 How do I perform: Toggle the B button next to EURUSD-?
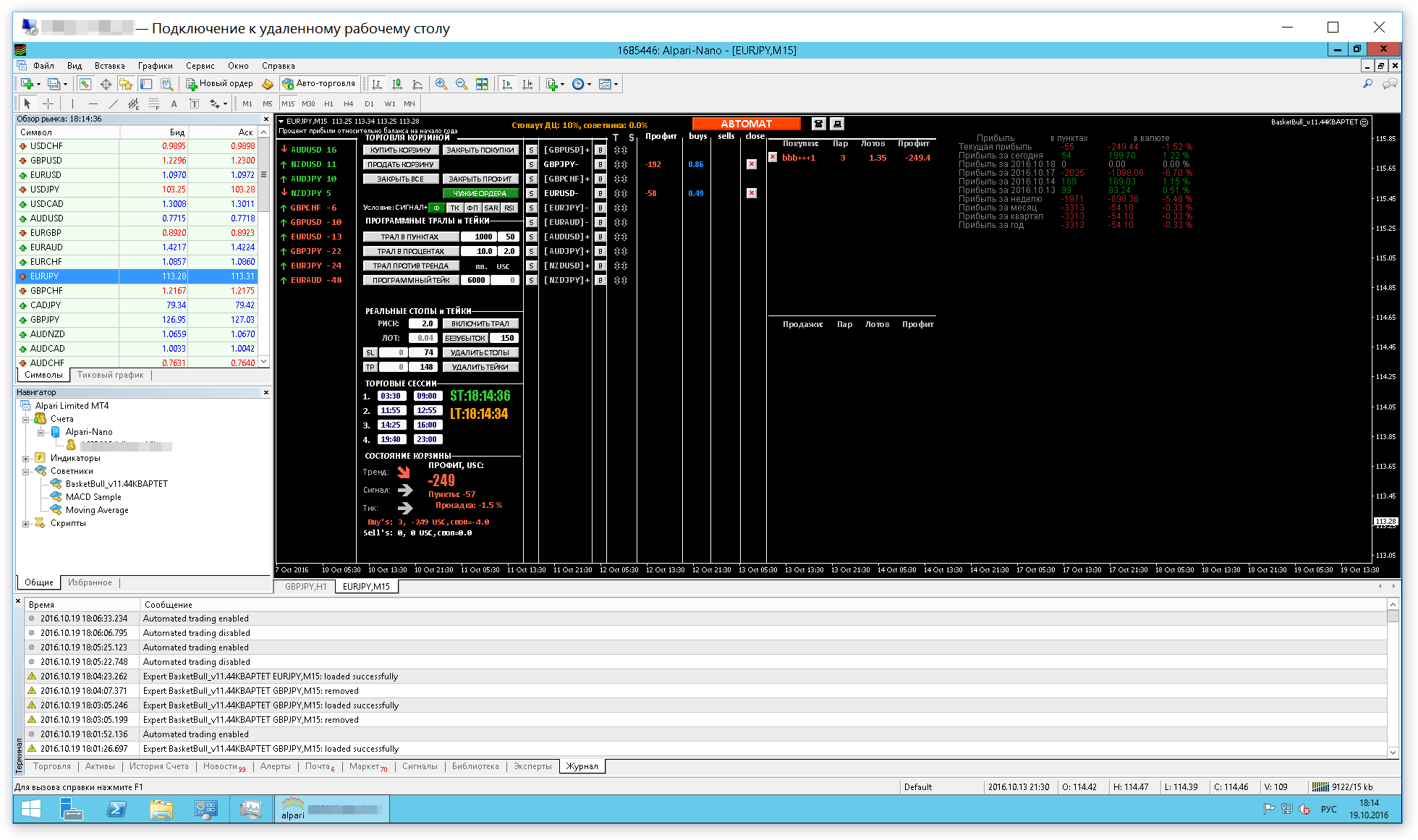click(x=600, y=193)
